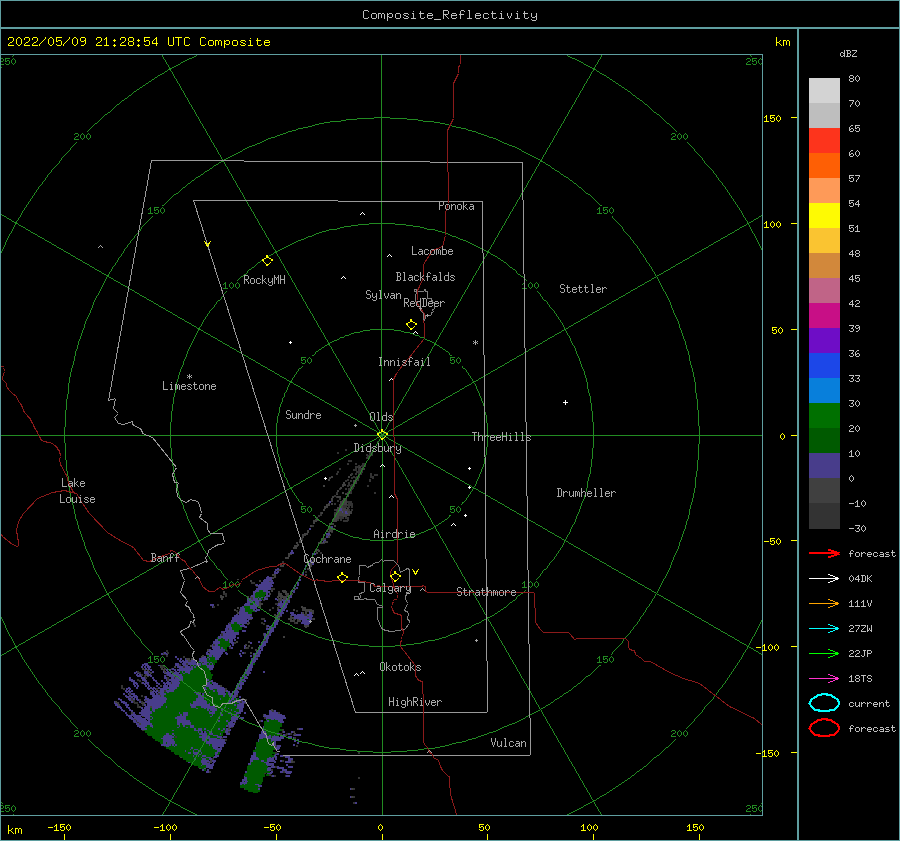Click the 30 dBZ green swatch

pos(824,416)
